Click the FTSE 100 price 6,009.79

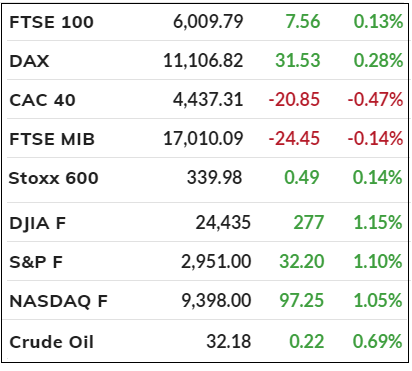(208, 22)
